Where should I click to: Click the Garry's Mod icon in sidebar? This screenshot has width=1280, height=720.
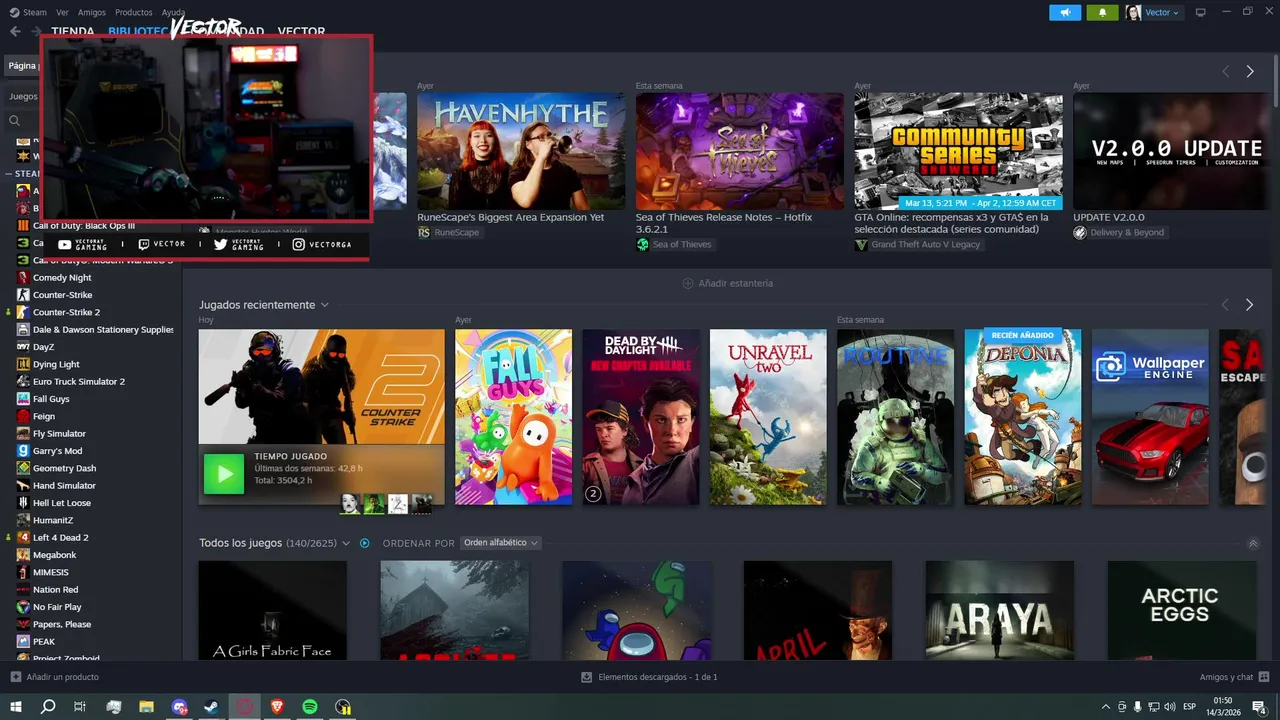[23, 451]
